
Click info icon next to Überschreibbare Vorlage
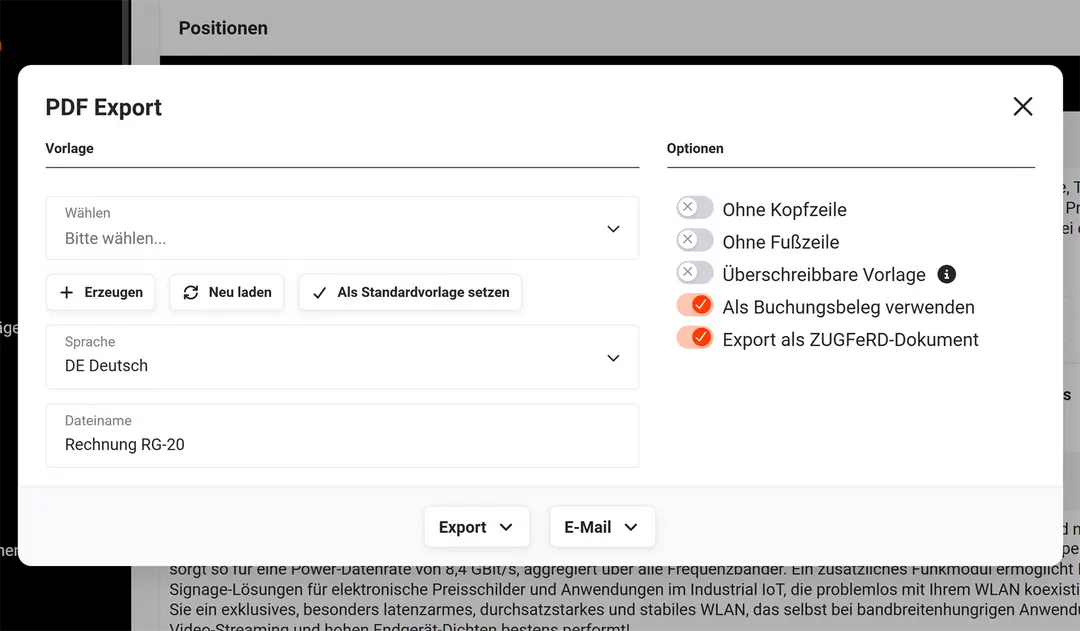[x=946, y=274]
